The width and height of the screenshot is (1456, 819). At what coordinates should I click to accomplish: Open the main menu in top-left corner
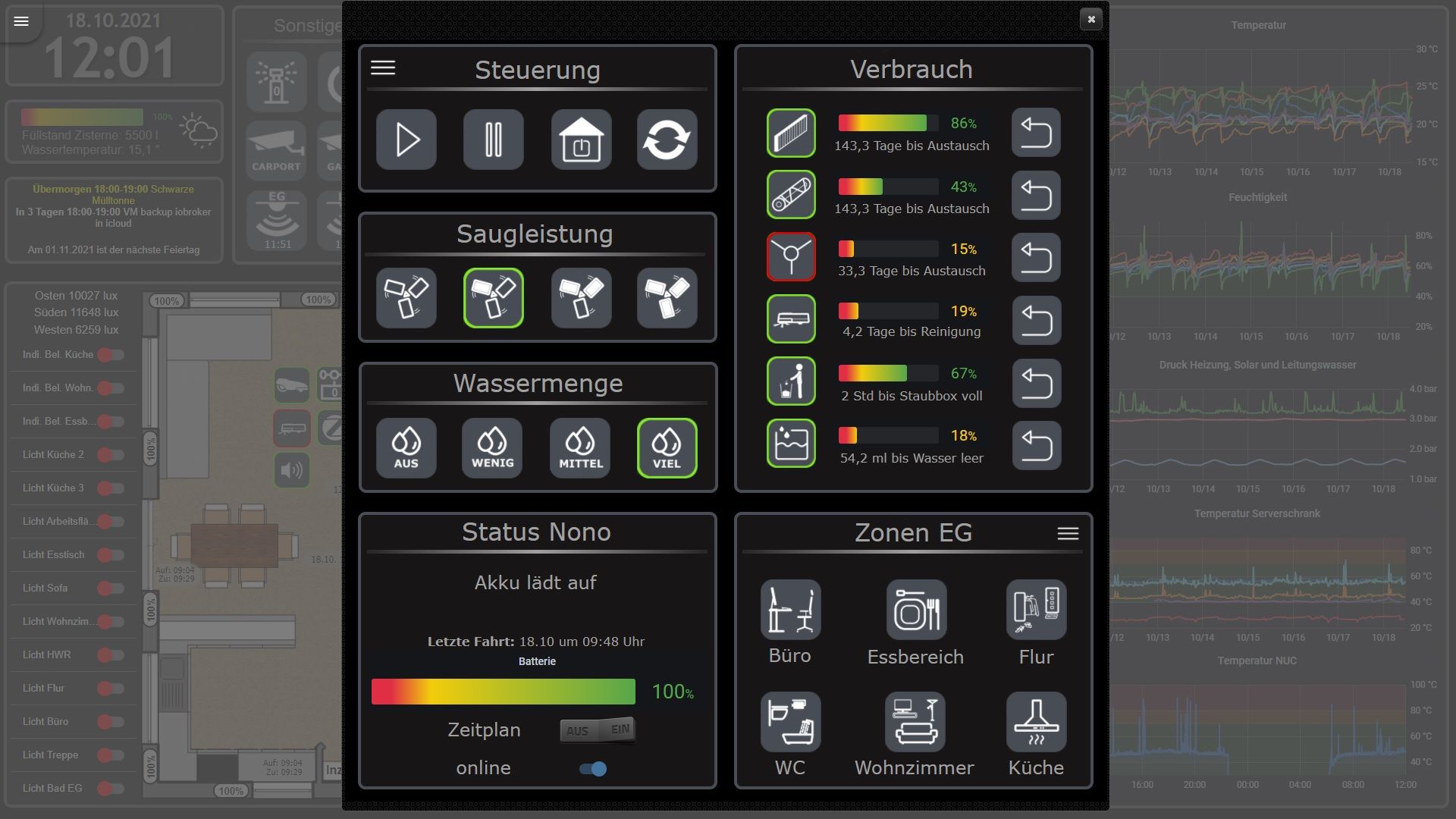[21, 21]
